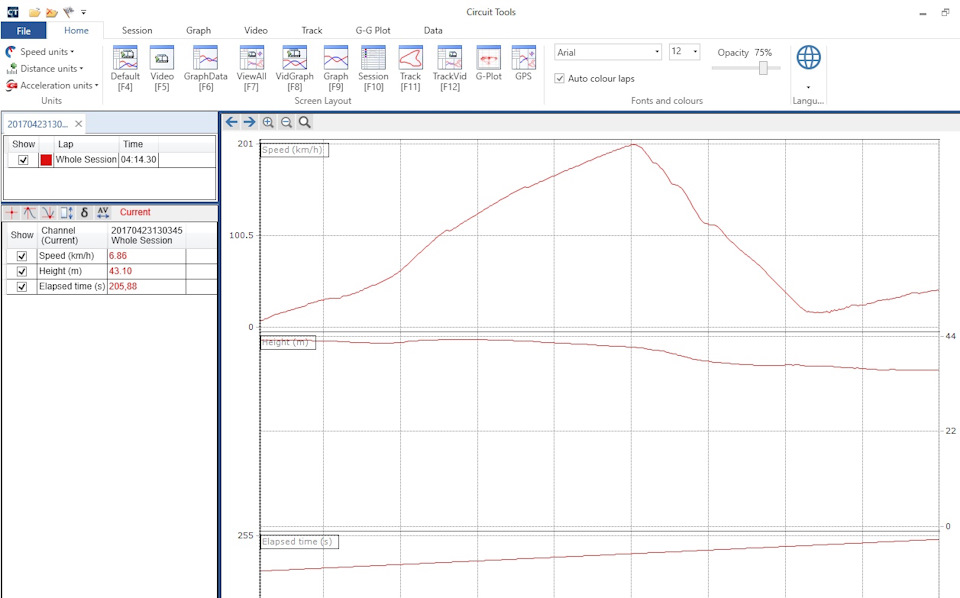Screen dimensions: 960x598
Task: Click the Time column header
Action: point(138,144)
